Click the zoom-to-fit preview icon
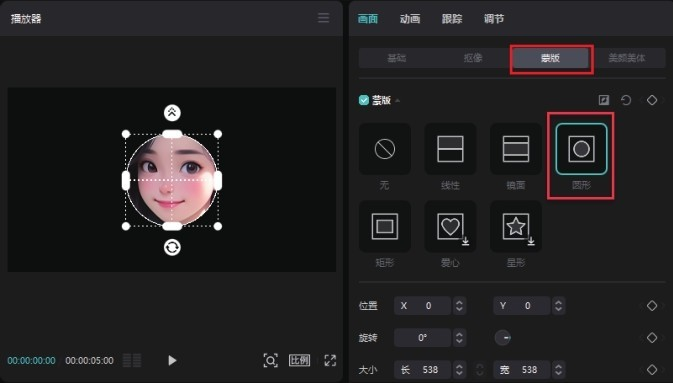 tap(270, 360)
